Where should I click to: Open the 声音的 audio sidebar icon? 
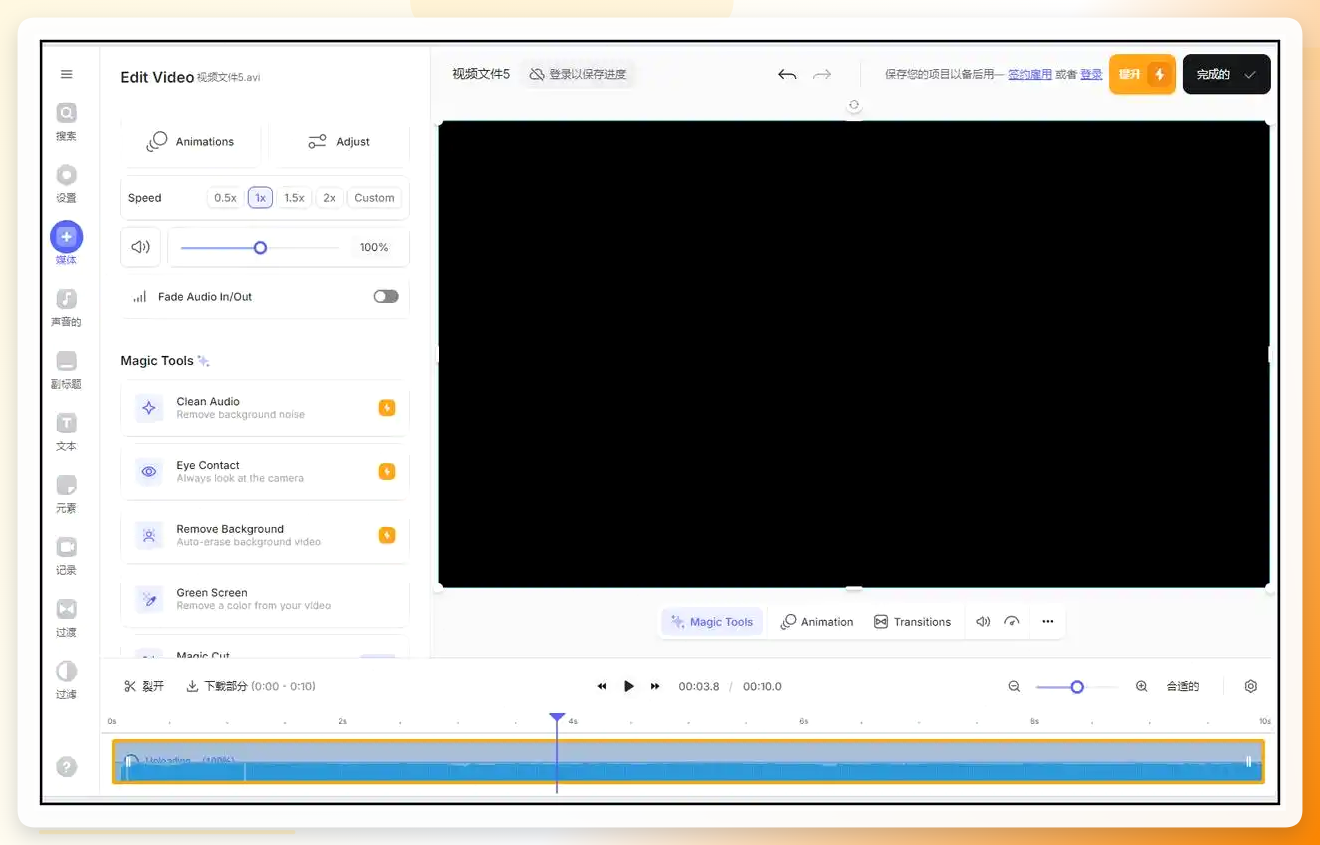pyautogui.click(x=66, y=299)
